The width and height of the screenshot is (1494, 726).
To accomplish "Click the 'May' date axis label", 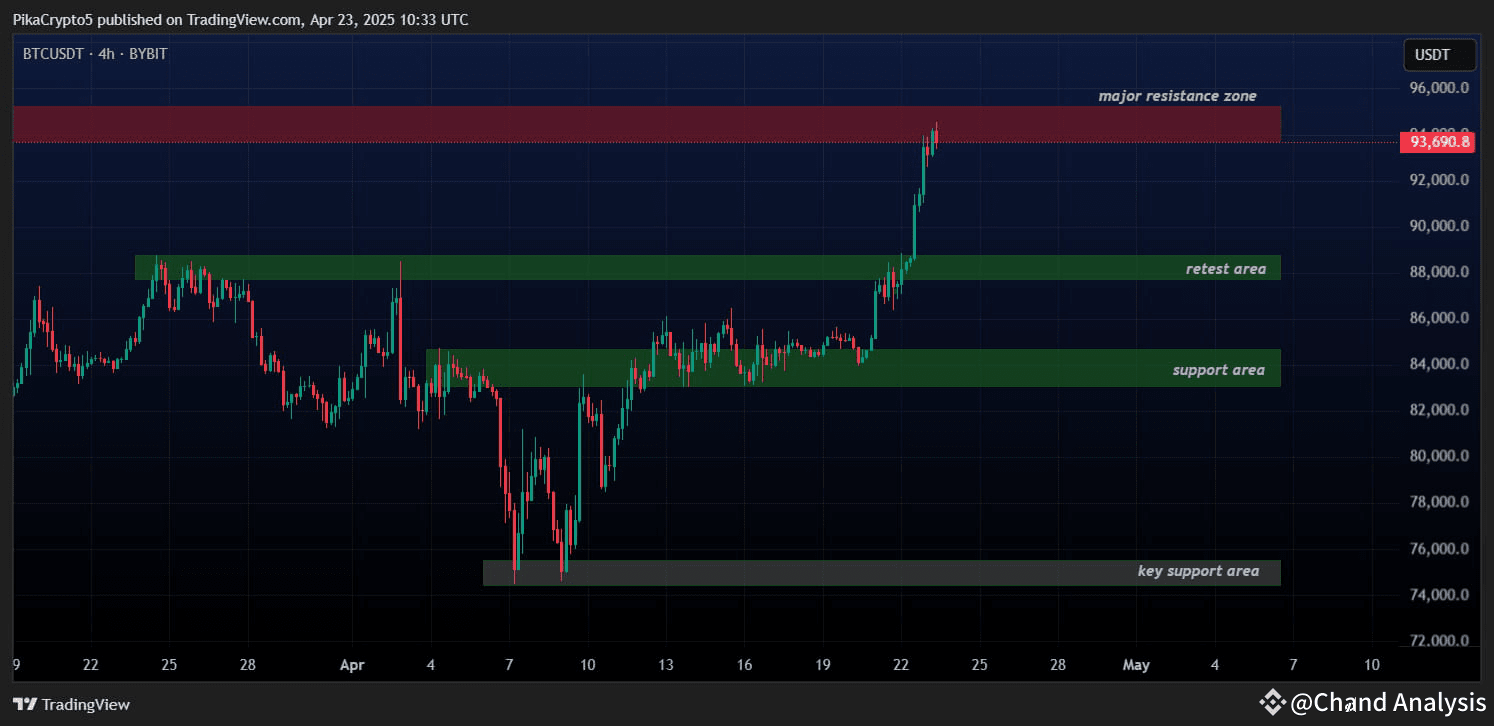I will 1136,665.
